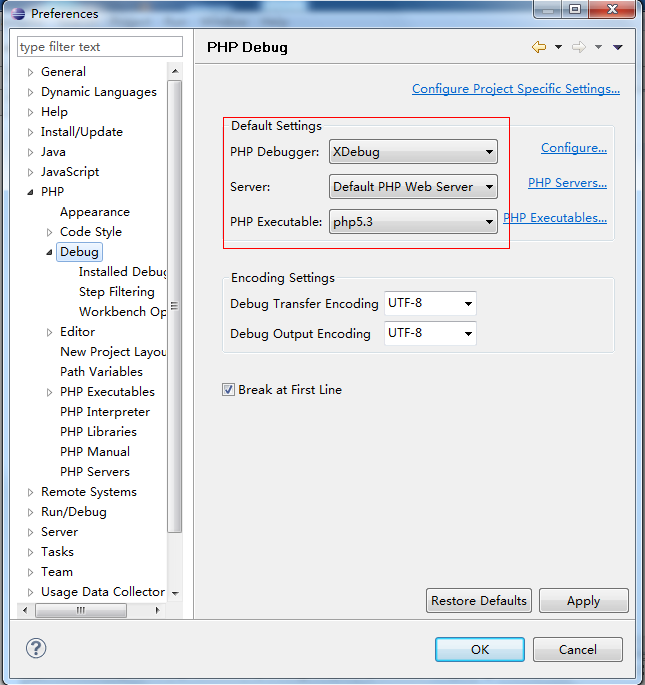The image size is (645, 685).
Task: Click the Cancel button
Action: [x=578, y=649]
